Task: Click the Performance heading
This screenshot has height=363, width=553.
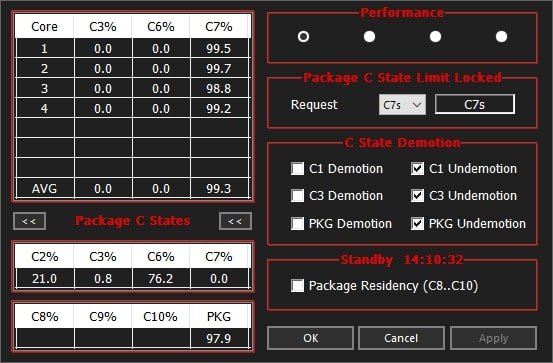Action: pos(402,13)
